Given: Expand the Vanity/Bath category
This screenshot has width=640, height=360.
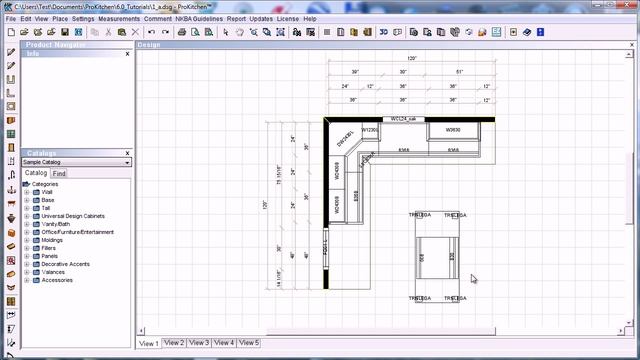Looking at the screenshot, I should tap(27, 224).
